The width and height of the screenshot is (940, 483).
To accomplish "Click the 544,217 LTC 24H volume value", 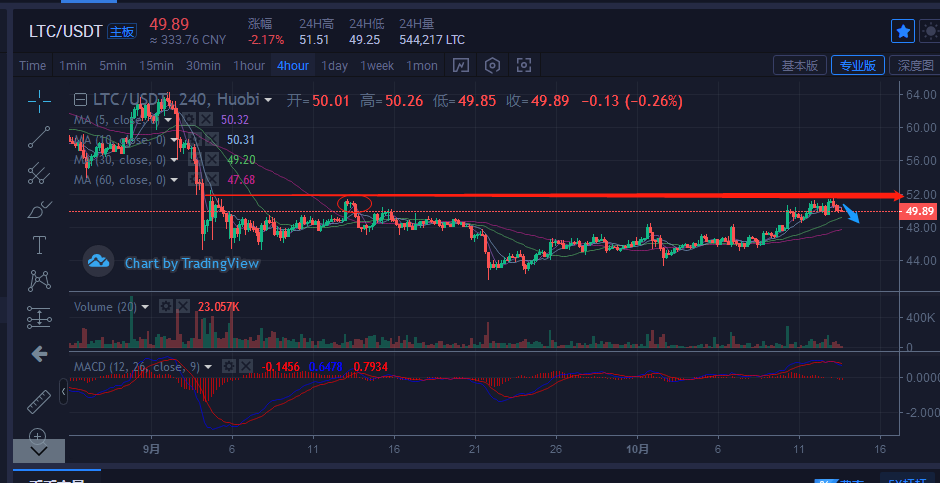I will point(432,40).
